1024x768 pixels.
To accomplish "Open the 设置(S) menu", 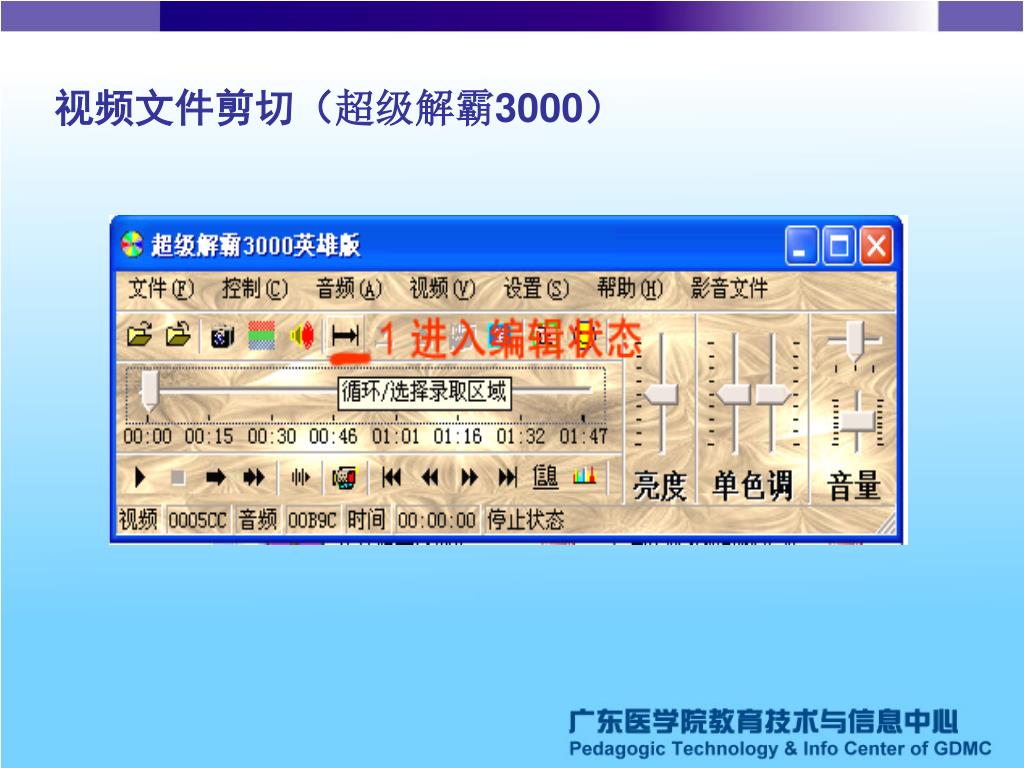I will click(536, 288).
